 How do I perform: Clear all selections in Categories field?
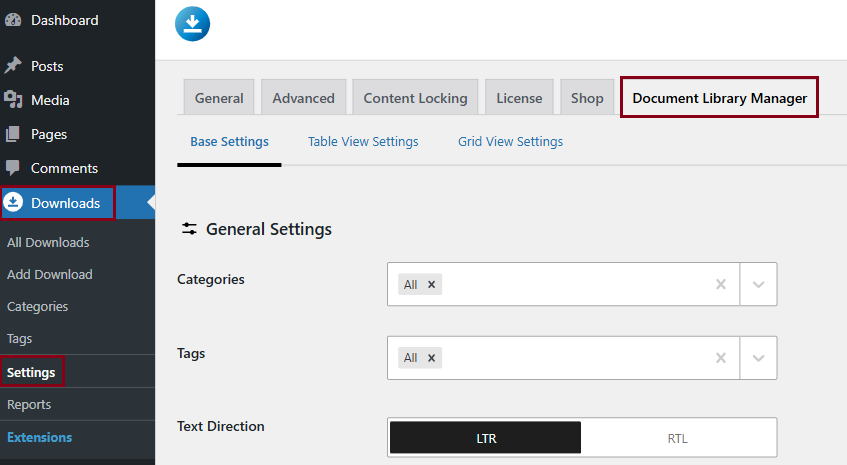(721, 284)
